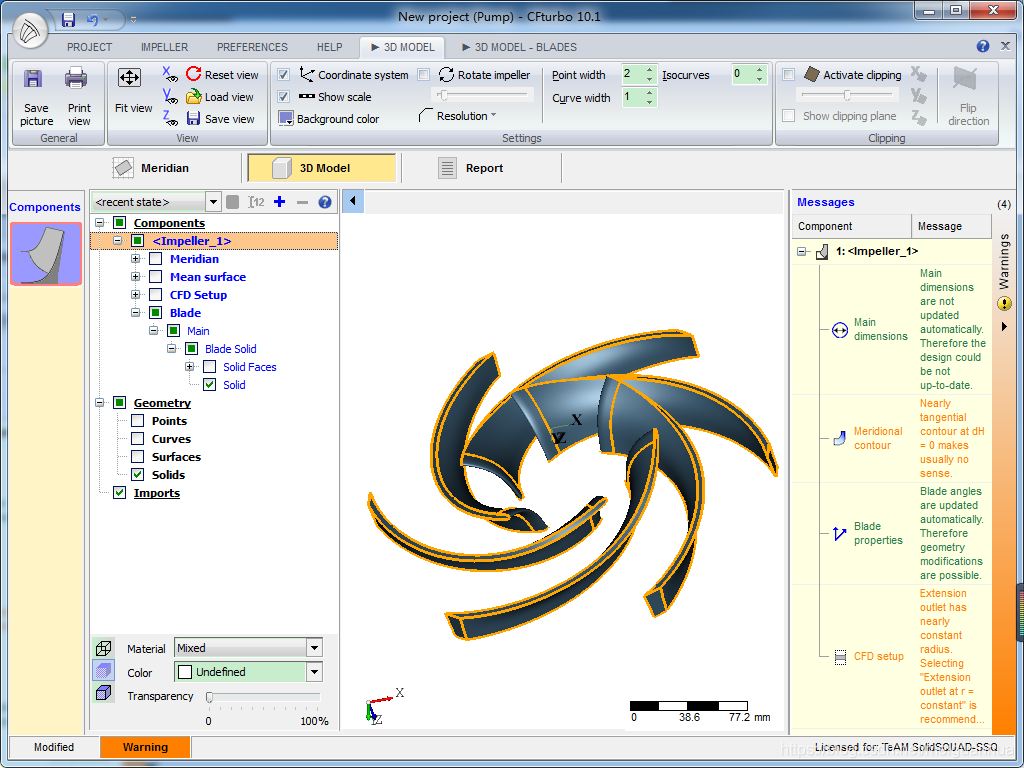
Task: Increase the Isocurves stepper value
Action: (759, 70)
